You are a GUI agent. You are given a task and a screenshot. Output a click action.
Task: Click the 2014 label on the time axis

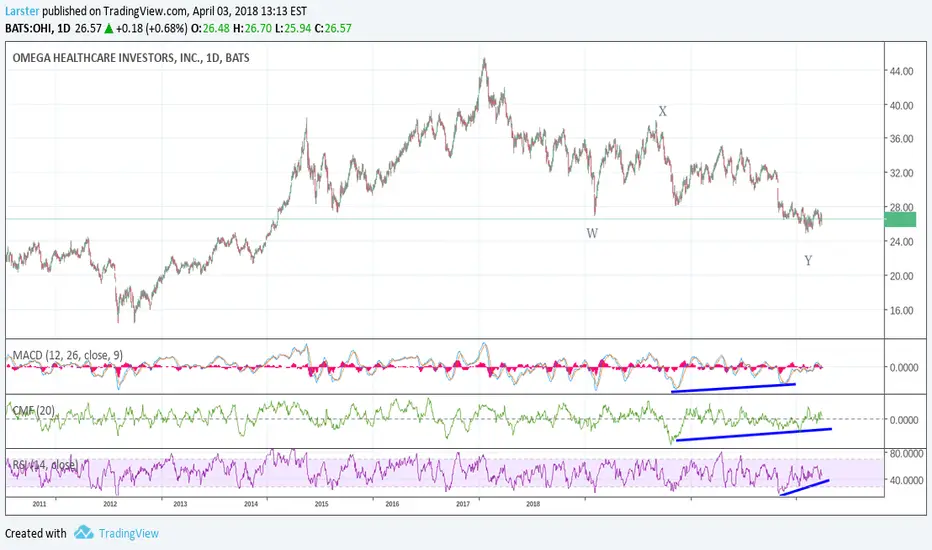point(251,504)
